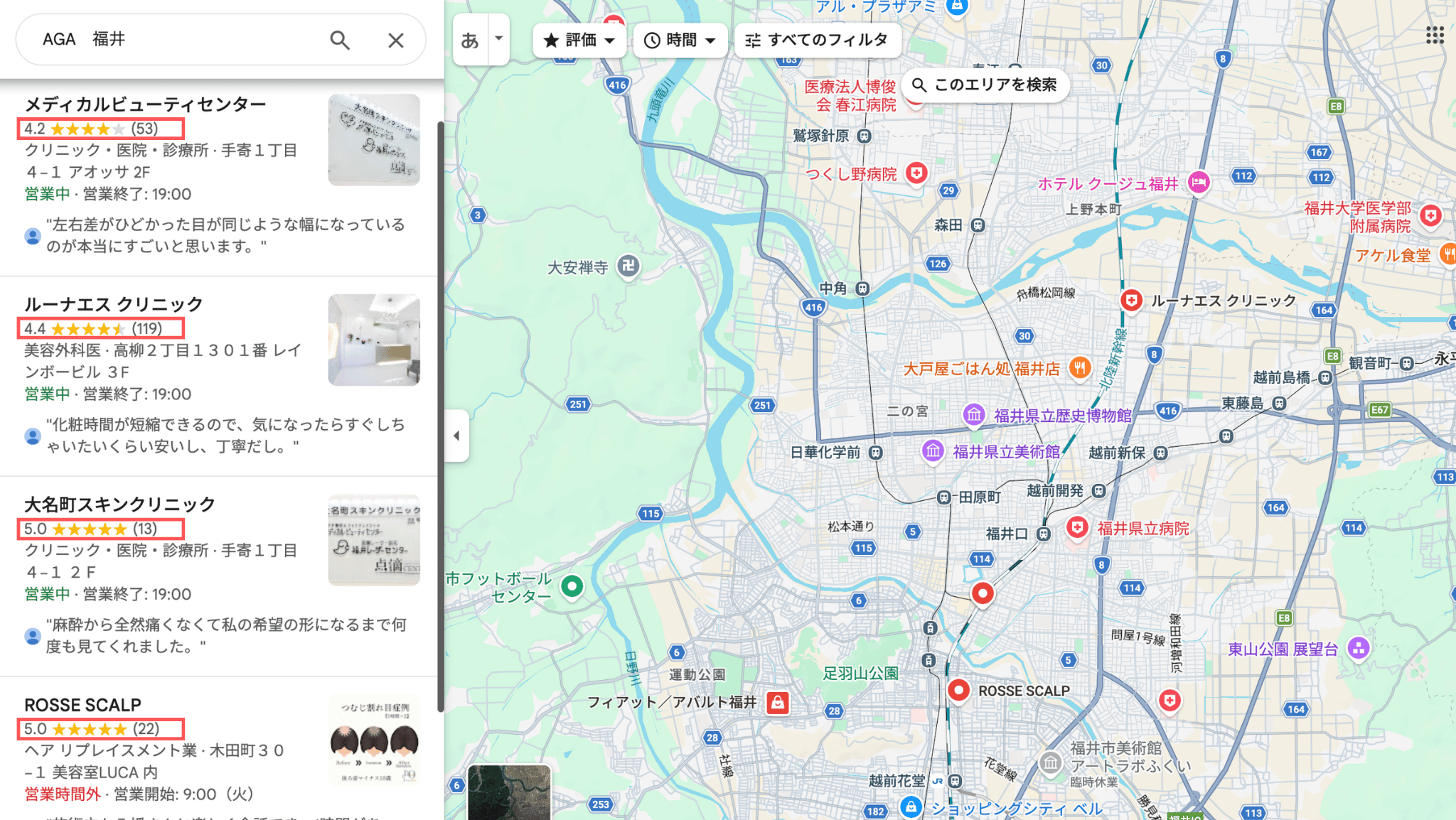Click the 医療法人博俊会 春江病院 map label
The height and width of the screenshot is (820, 1456).
850,96
